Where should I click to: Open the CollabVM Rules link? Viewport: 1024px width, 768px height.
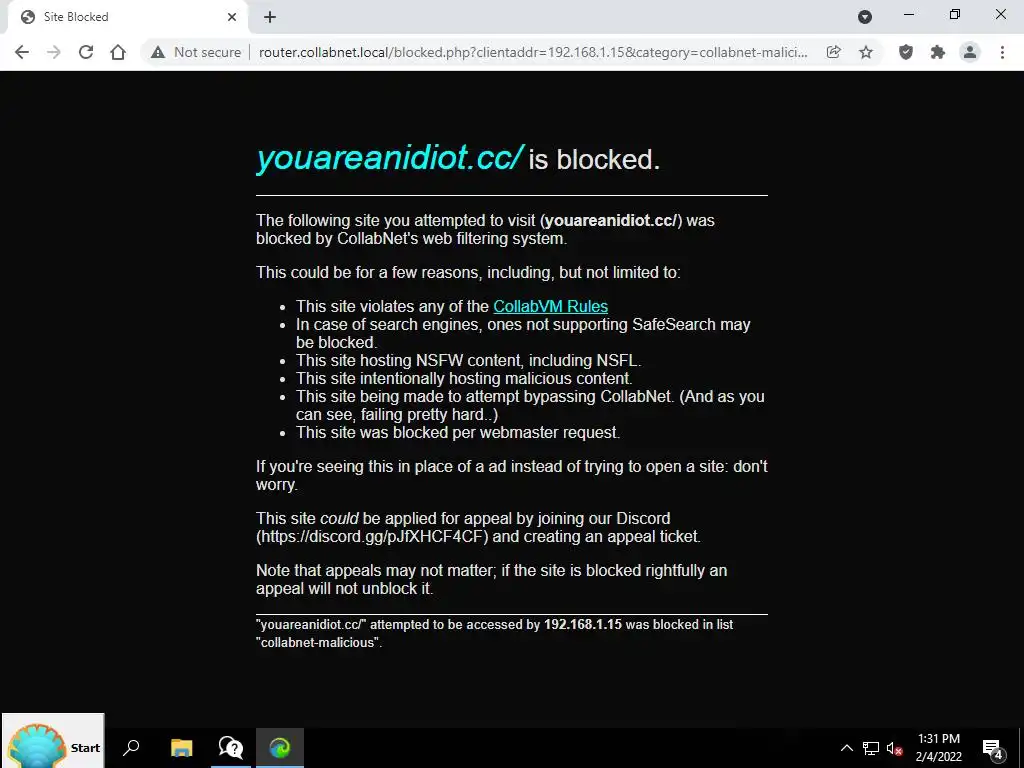click(551, 306)
